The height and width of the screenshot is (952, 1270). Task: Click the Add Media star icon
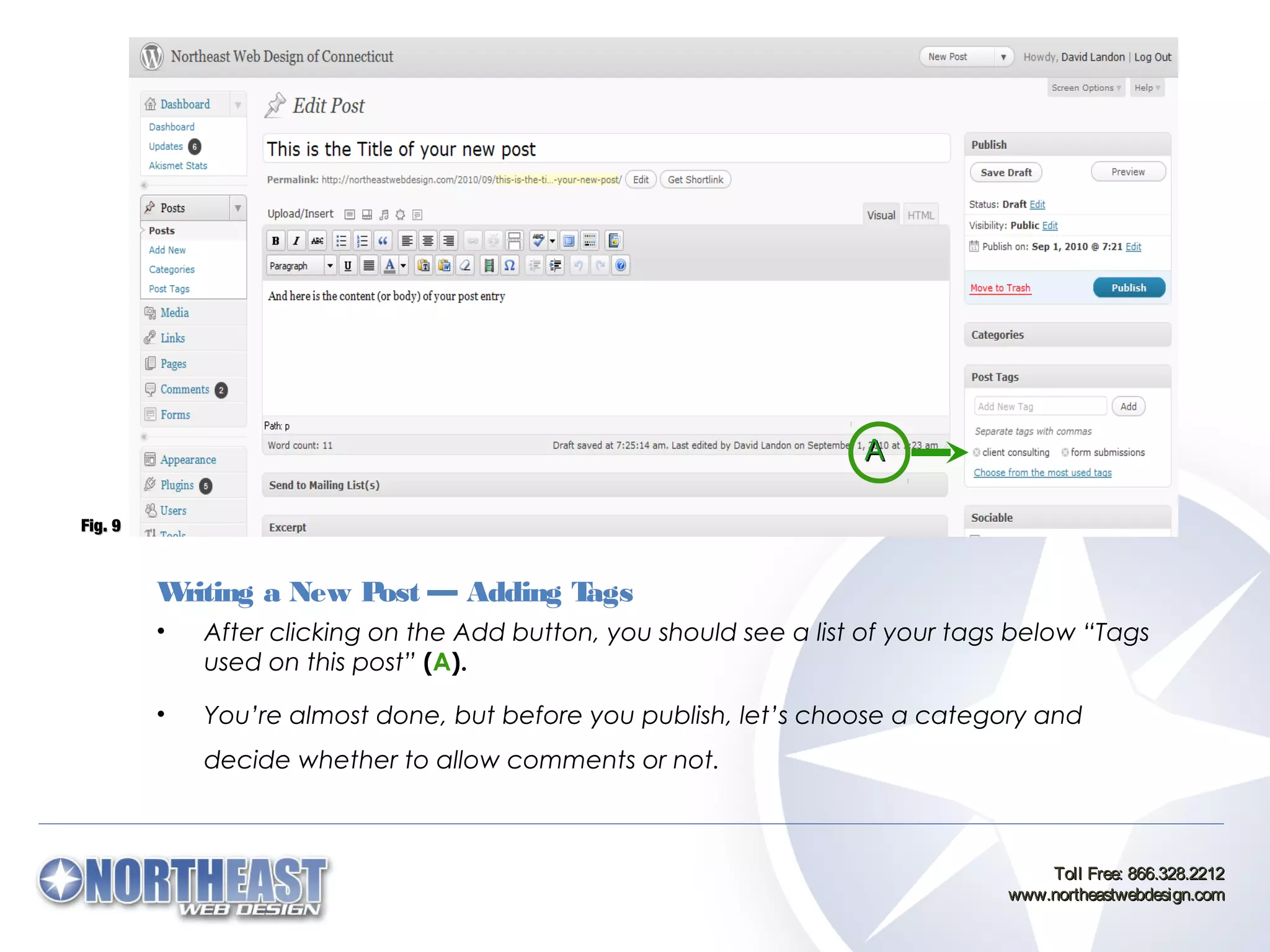pos(401,214)
